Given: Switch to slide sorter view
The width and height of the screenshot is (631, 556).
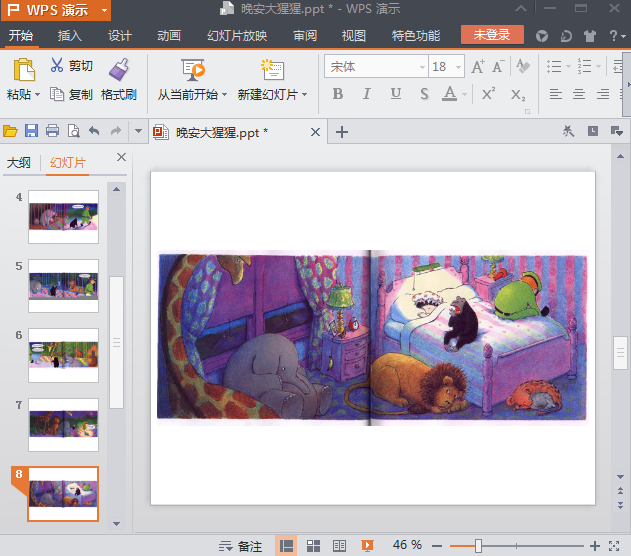Looking at the screenshot, I should point(313,546).
